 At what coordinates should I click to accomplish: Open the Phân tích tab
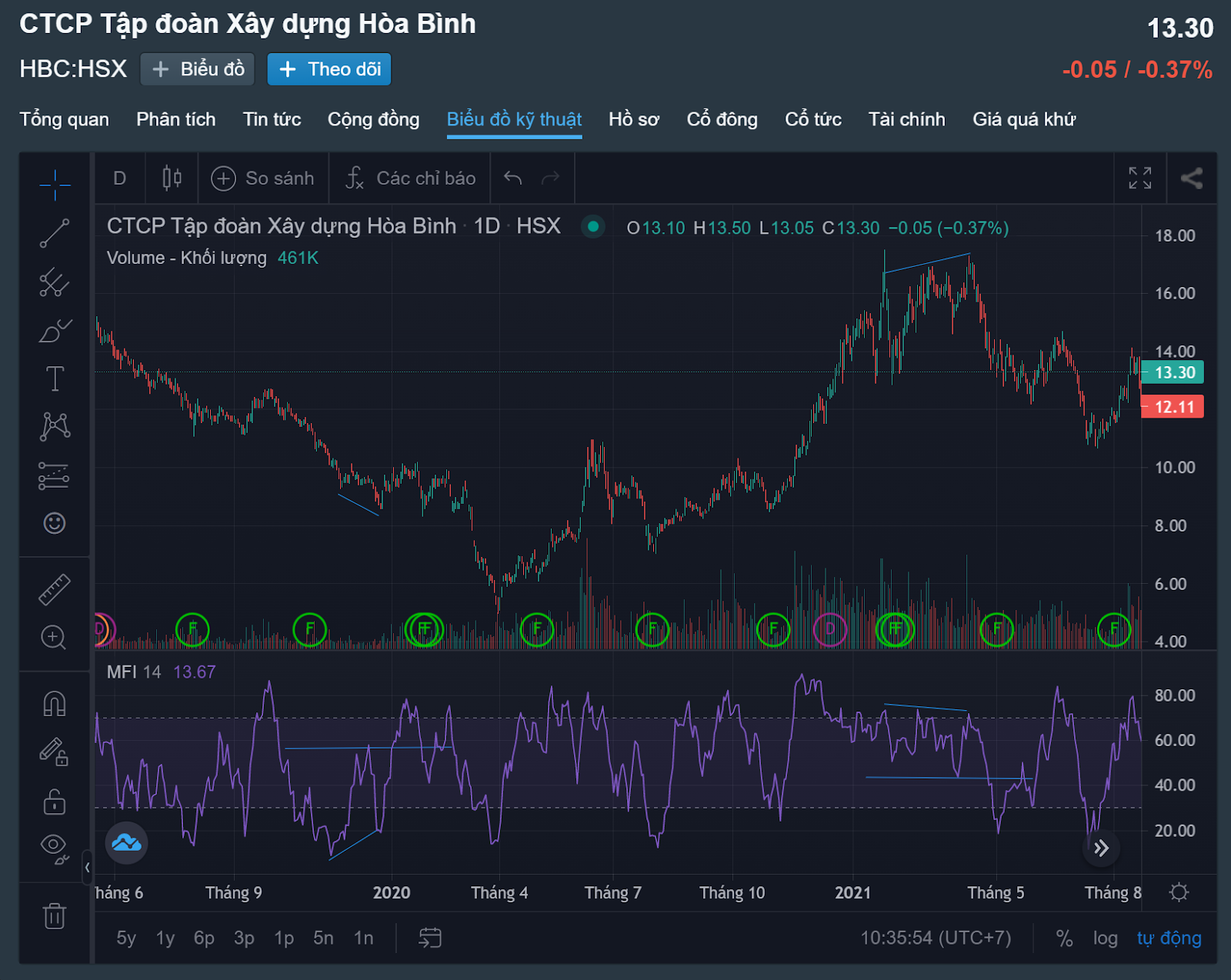click(x=176, y=119)
